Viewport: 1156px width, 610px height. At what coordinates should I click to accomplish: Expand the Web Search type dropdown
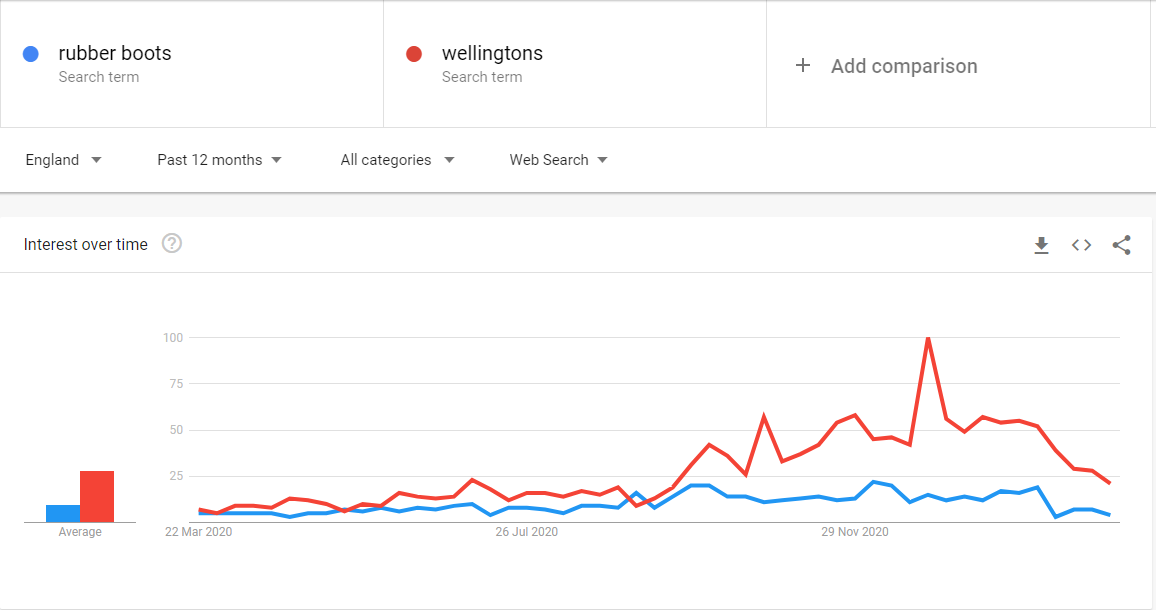coord(558,160)
